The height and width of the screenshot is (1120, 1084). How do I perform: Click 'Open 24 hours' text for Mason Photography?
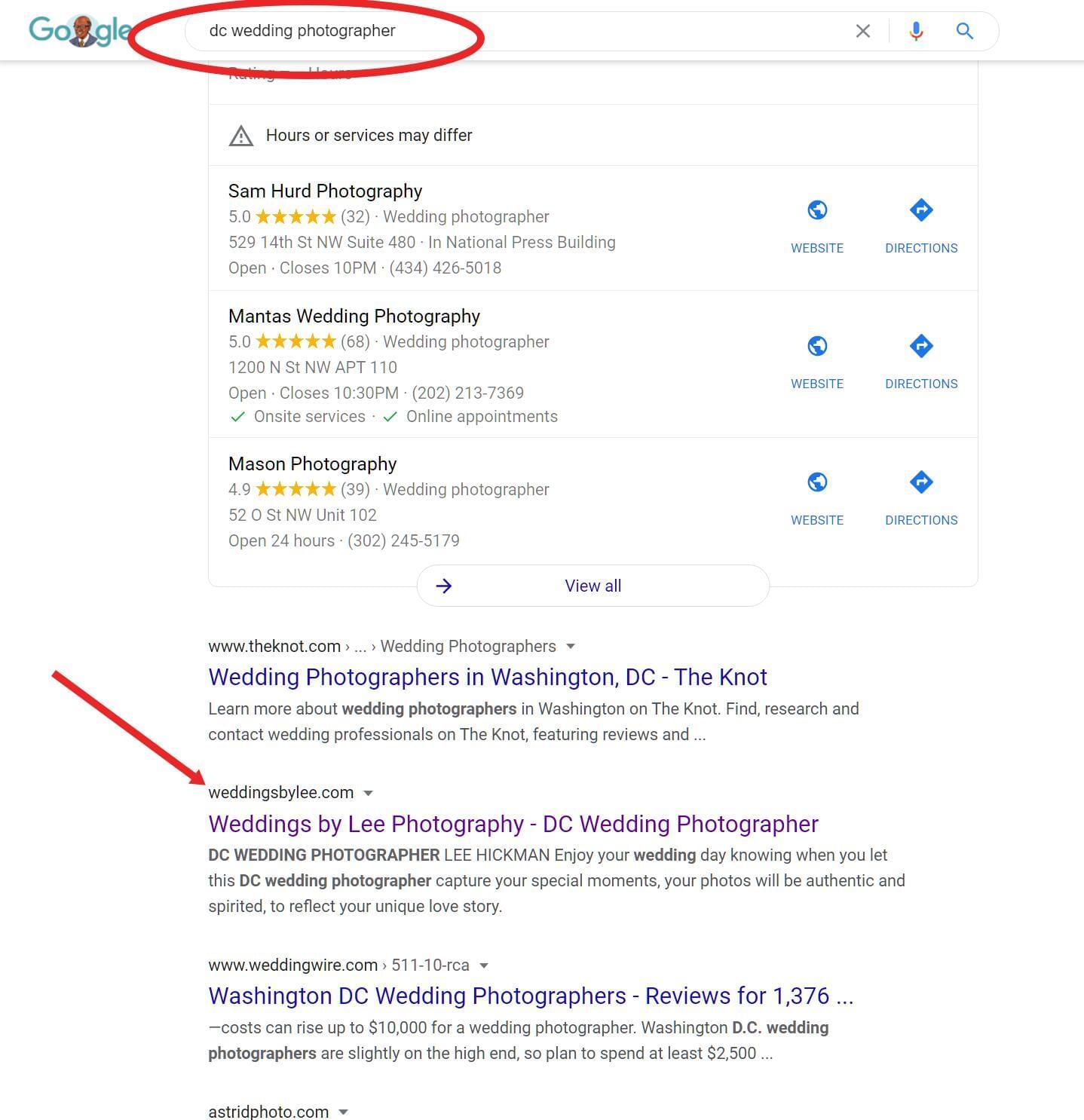281,541
